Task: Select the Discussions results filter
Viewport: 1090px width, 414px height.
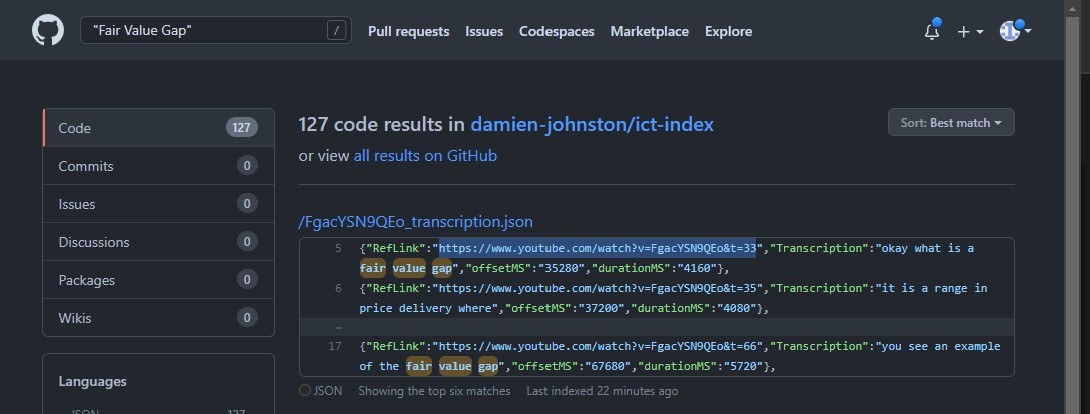Action: pyautogui.click(x=158, y=242)
